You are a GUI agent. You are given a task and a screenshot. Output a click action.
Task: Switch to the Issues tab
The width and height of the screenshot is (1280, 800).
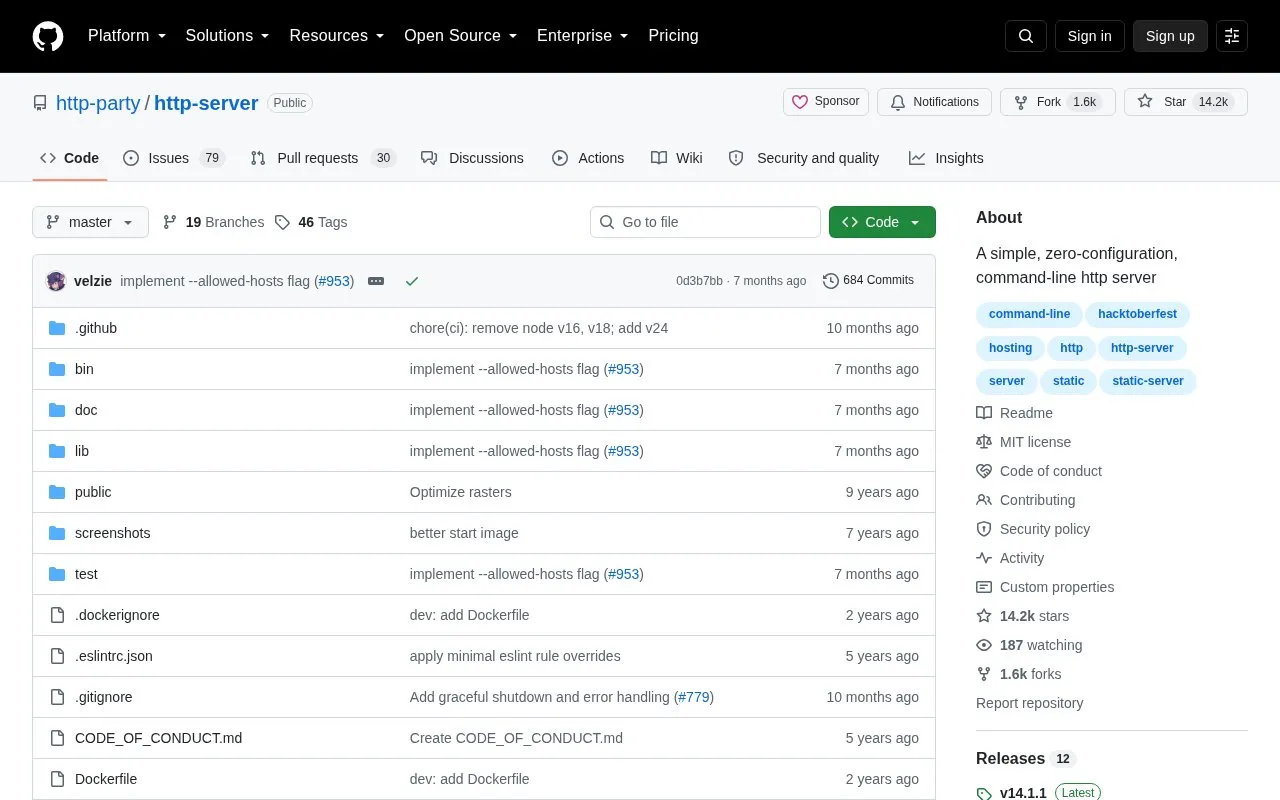[174, 158]
